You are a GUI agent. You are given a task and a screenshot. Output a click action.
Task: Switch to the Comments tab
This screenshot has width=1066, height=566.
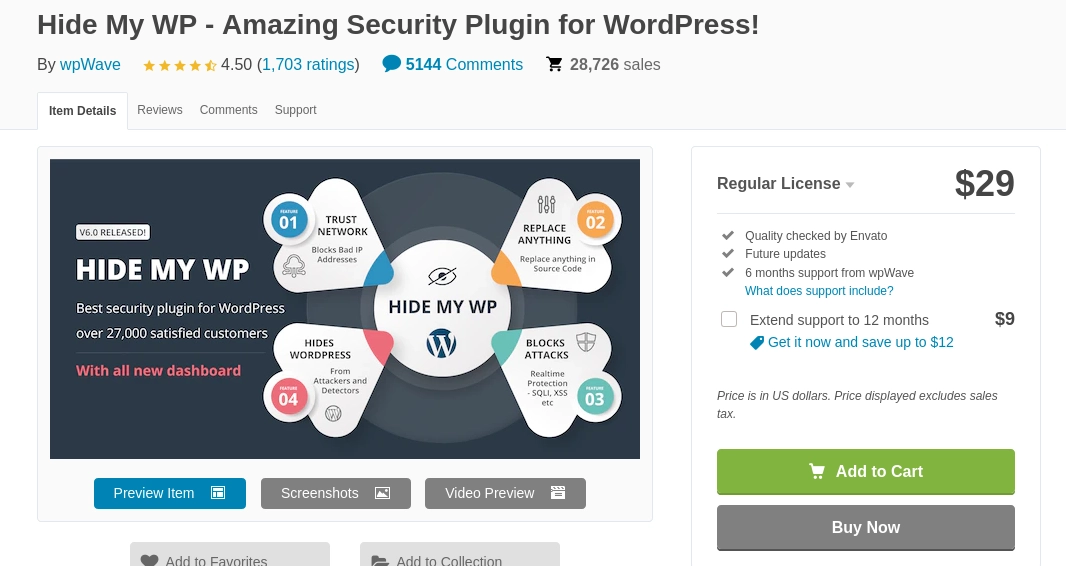(x=228, y=110)
